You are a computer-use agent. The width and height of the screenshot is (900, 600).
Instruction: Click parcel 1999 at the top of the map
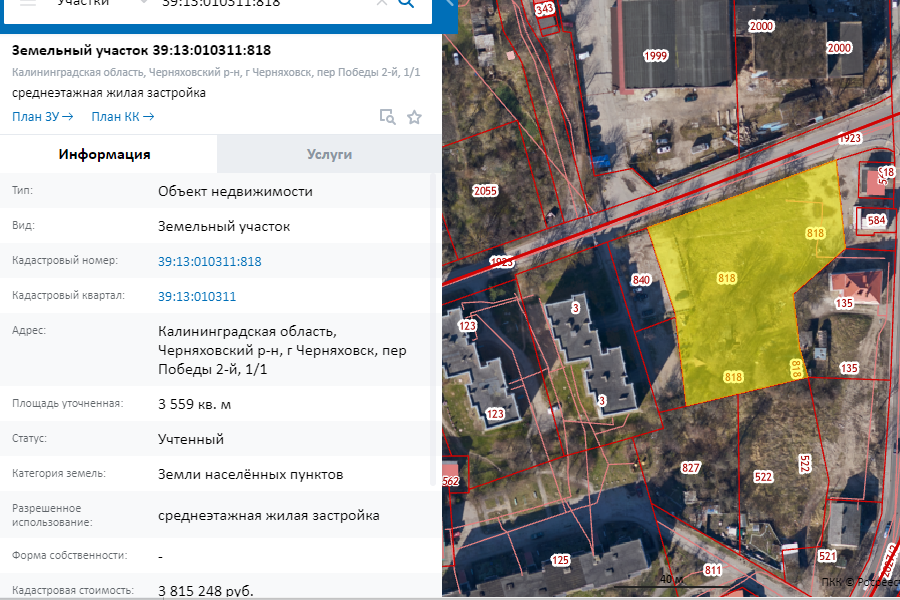(x=655, y=56)
